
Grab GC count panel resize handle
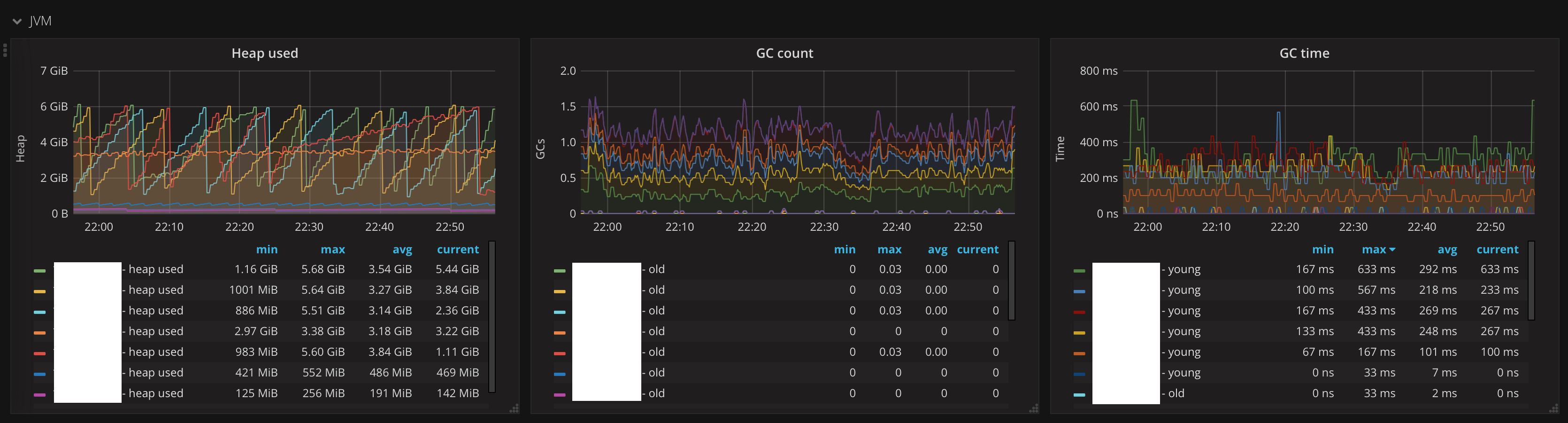[1034, 408]
